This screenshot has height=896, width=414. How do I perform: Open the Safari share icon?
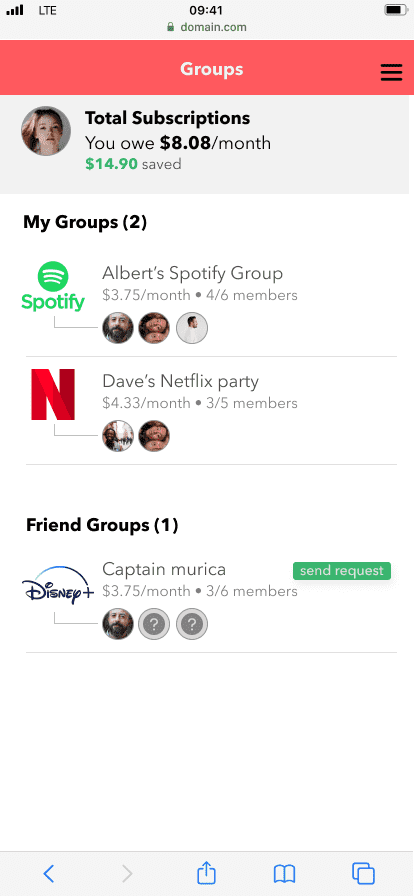click(206, 872)
